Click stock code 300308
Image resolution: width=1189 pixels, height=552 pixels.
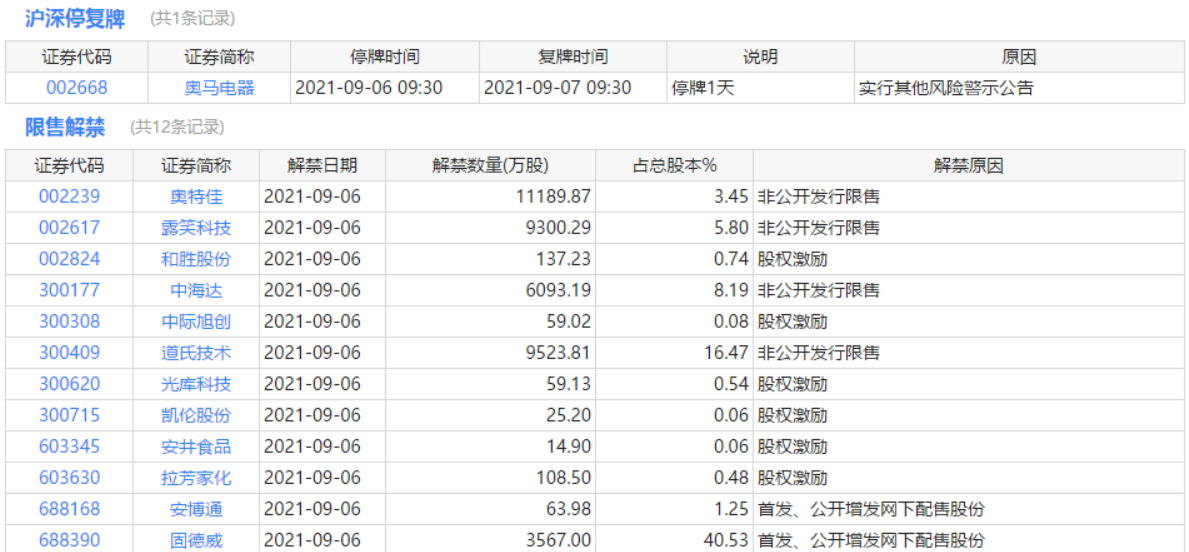69,322
